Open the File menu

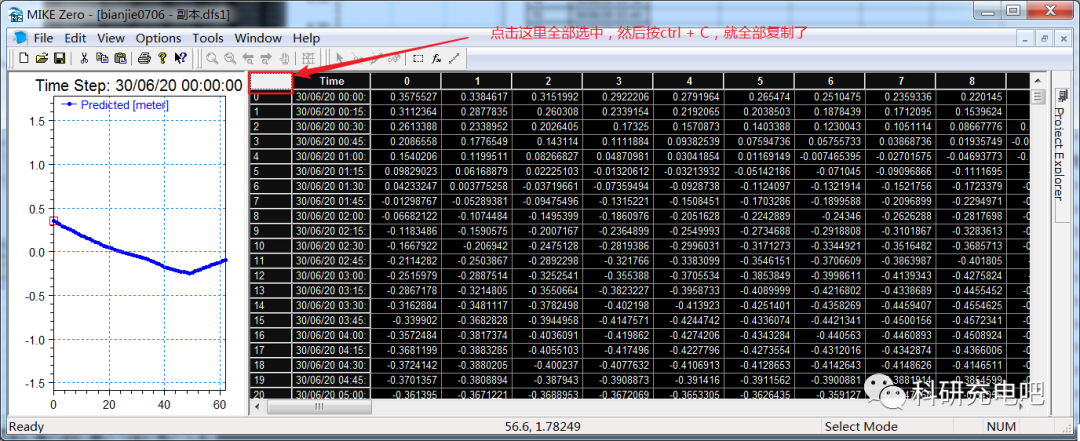[43, 38]
